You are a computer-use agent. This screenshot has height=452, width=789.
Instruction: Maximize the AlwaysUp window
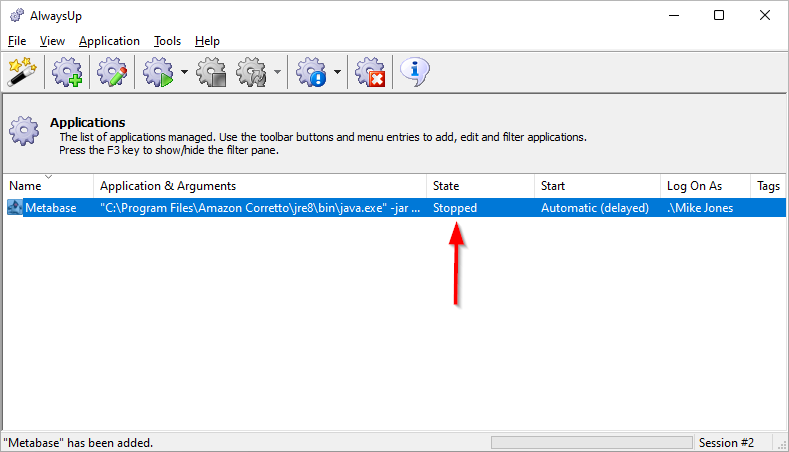[x=719, y=15]
